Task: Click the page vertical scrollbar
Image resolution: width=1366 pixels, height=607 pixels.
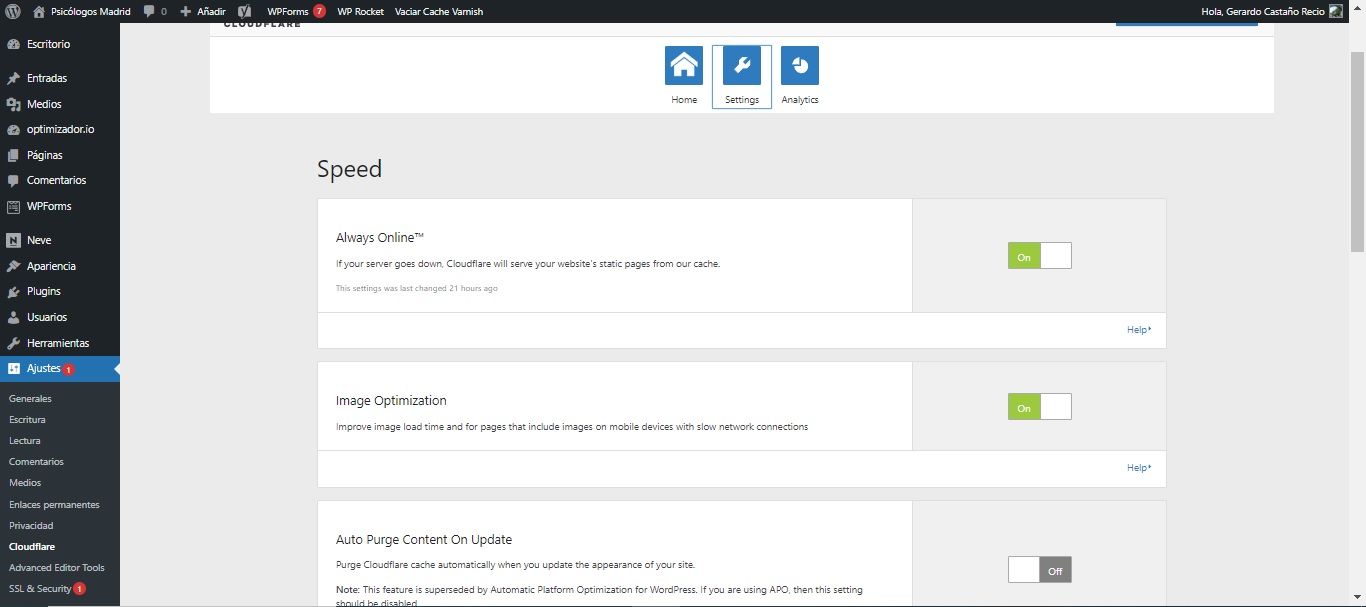Action: [x=1357, y=150]
